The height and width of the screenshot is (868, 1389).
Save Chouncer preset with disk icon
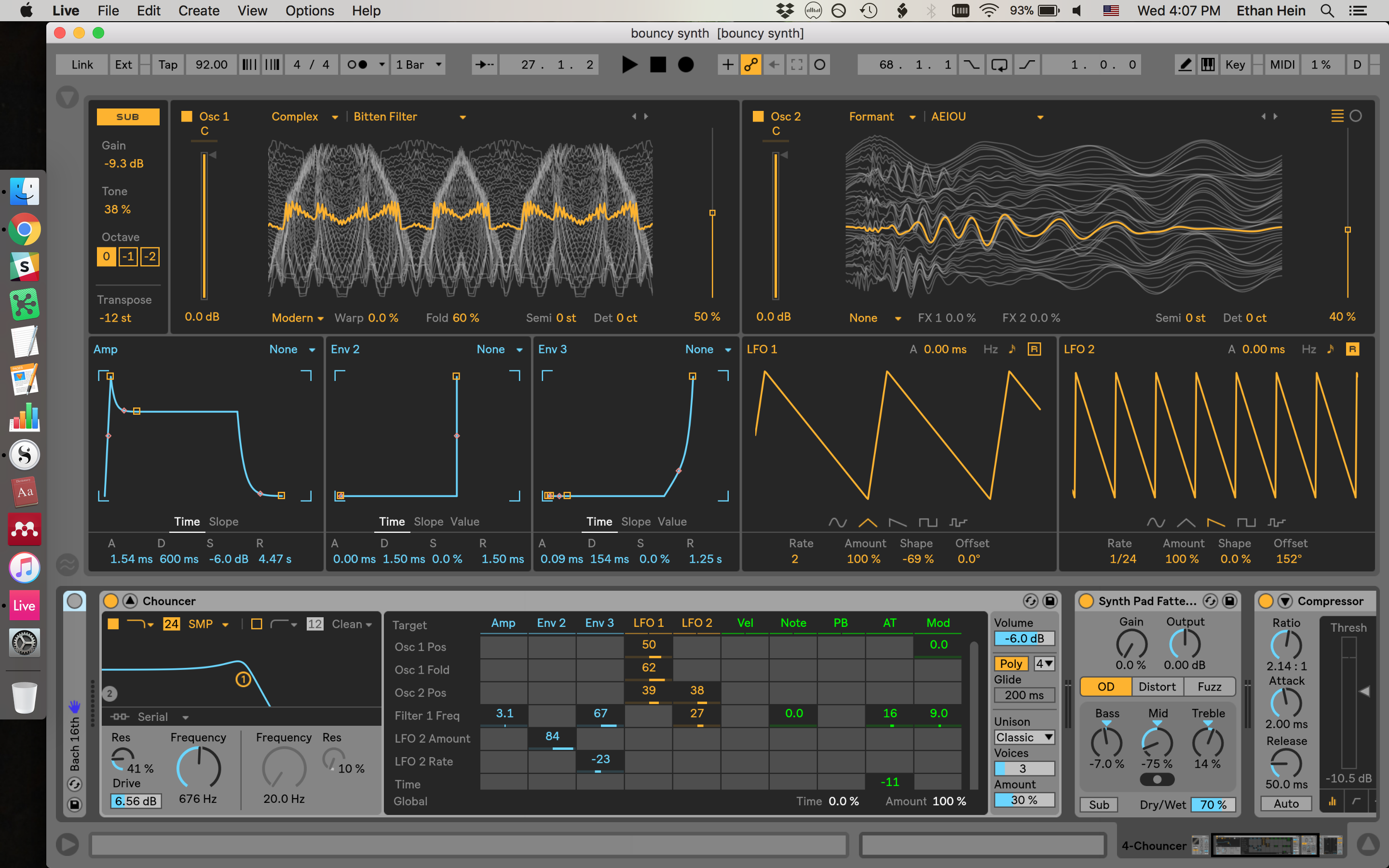(1050, 601)
